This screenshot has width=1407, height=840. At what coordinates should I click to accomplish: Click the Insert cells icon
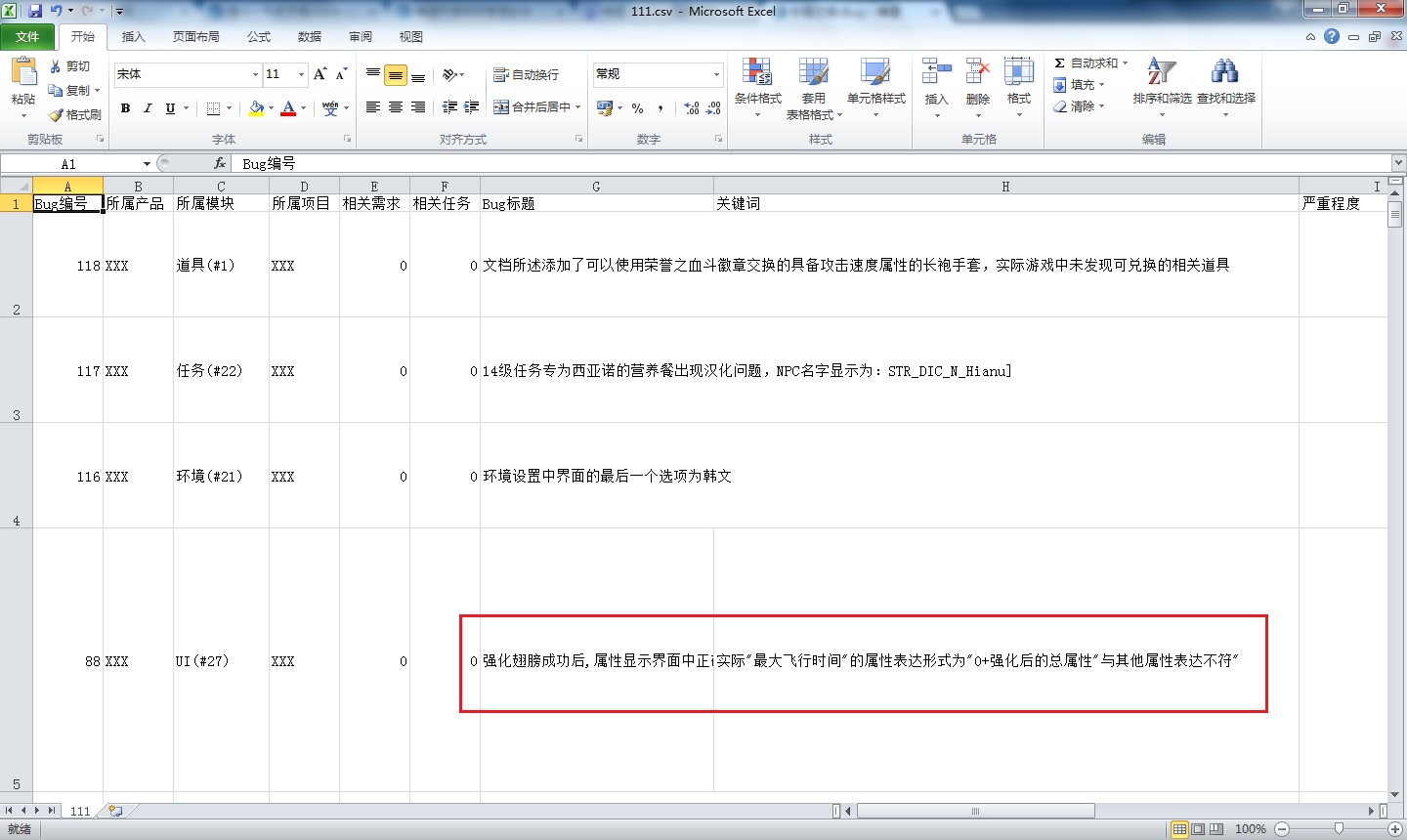[936, 73]
